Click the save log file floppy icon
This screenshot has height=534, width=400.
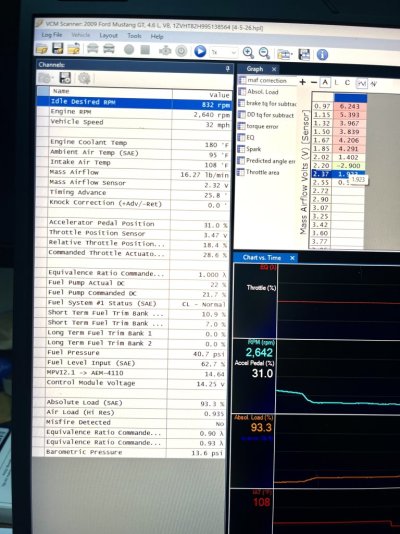58,49
